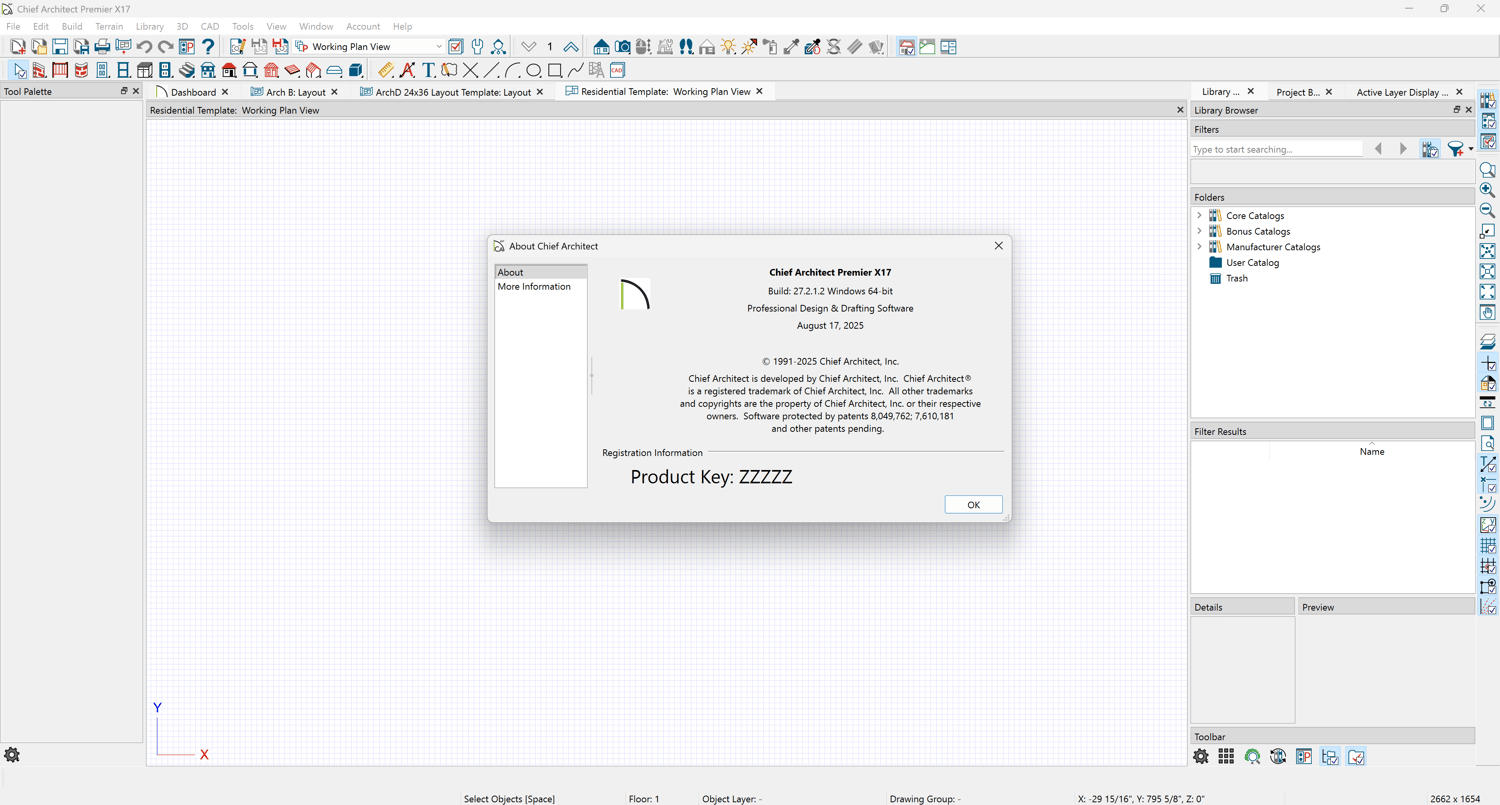Open the File menu
Image resolution: width=1500 pixels, height=805 pixels.
click(13, 26)
